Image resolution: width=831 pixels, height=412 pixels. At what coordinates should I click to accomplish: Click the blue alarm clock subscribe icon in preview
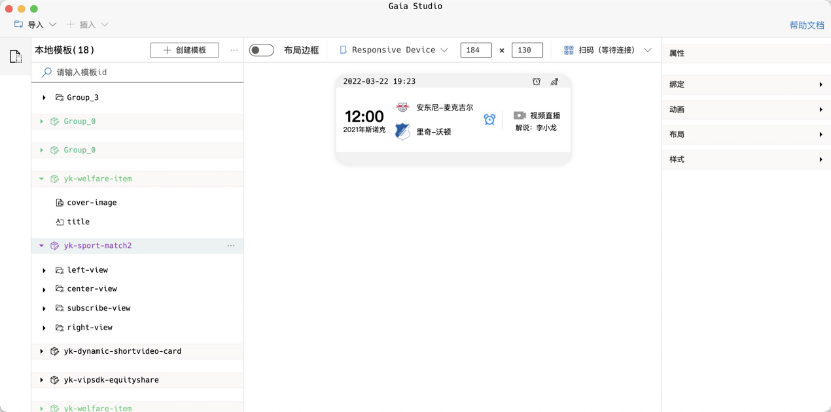coord(489,119)
